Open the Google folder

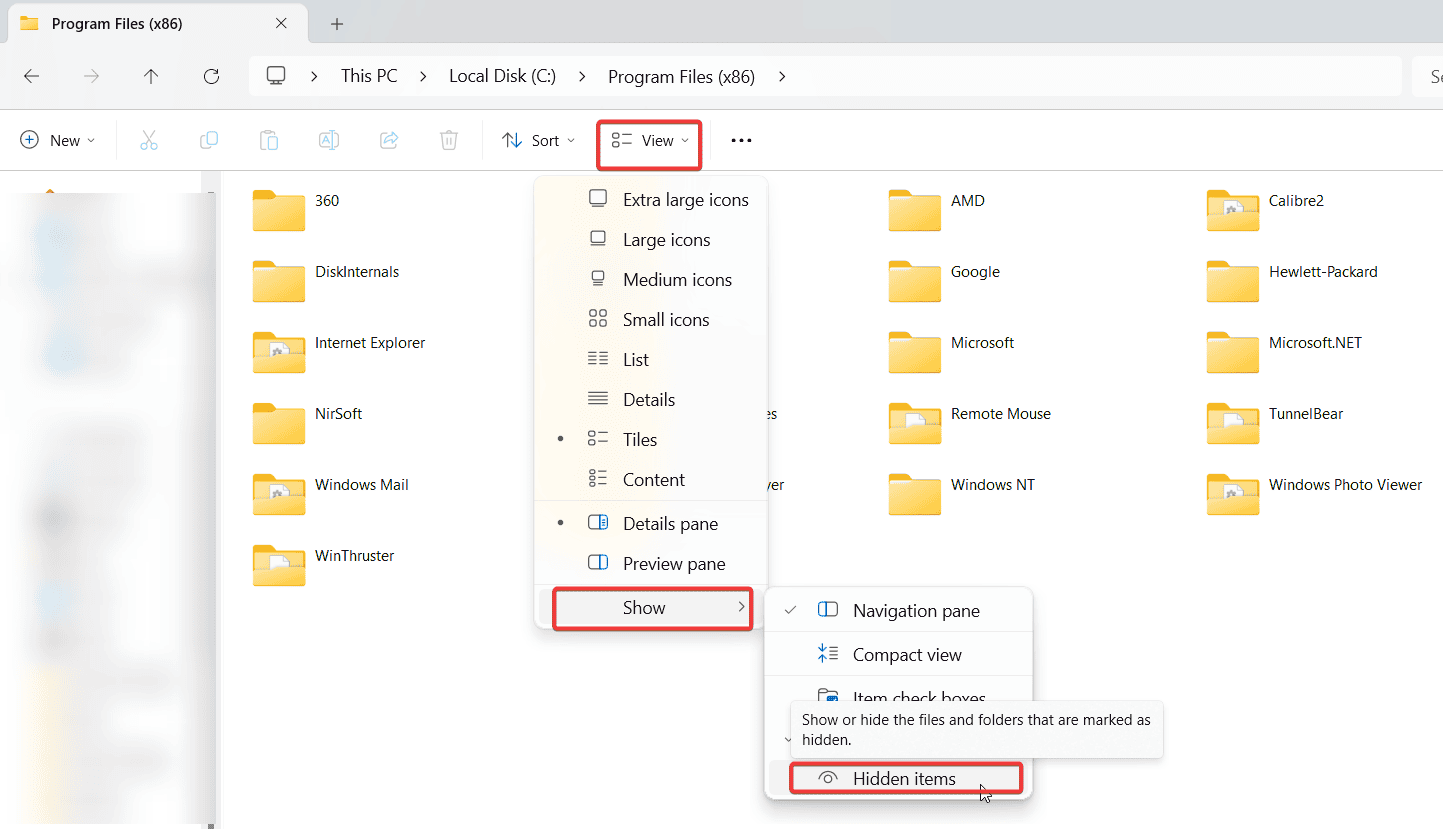point(944,281)
